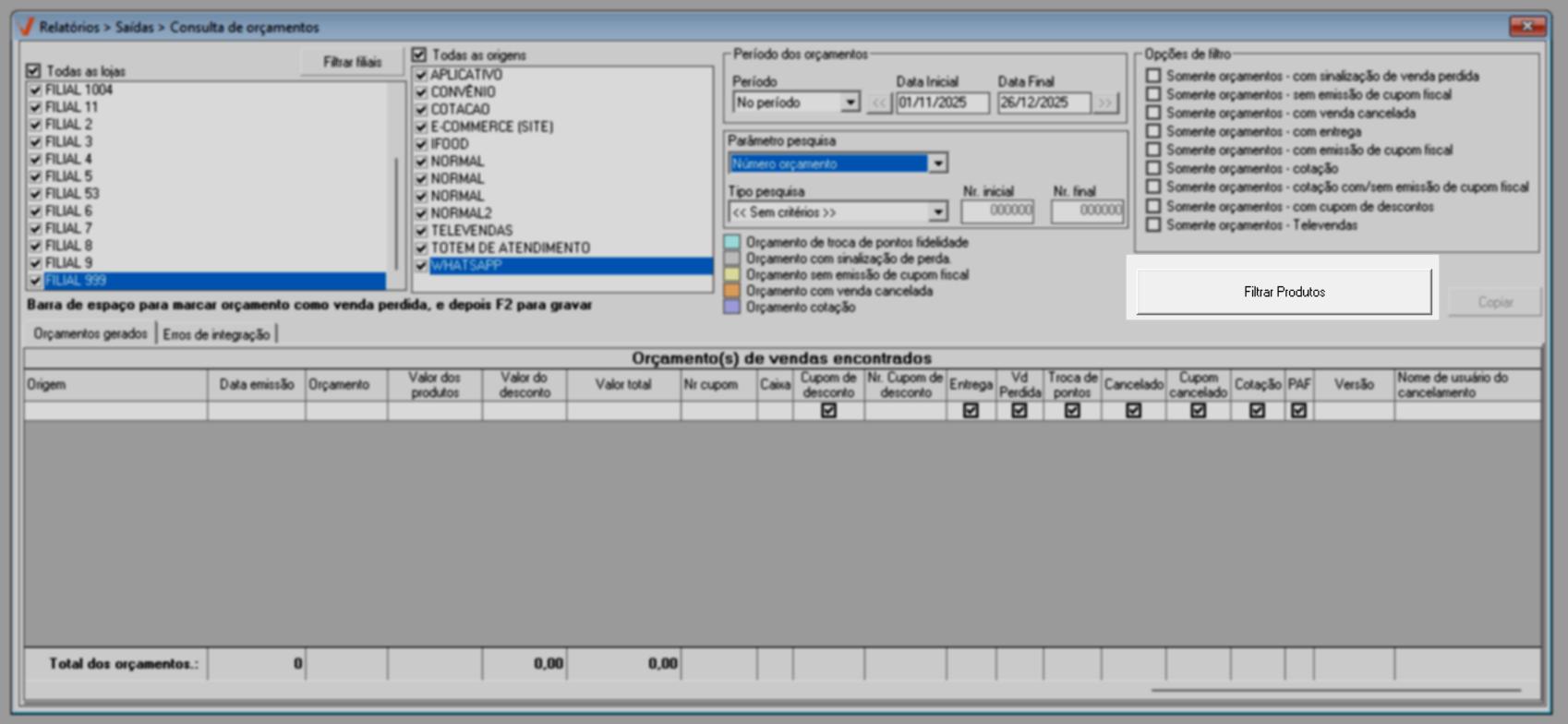Click the Origem column header
Screen dimensions: 1568x724
(x=115, y=385)
